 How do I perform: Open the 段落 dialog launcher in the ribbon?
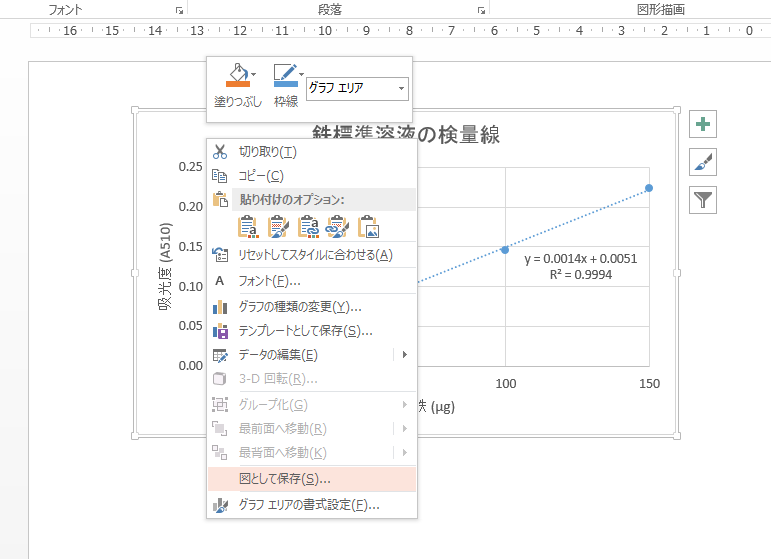482,10
